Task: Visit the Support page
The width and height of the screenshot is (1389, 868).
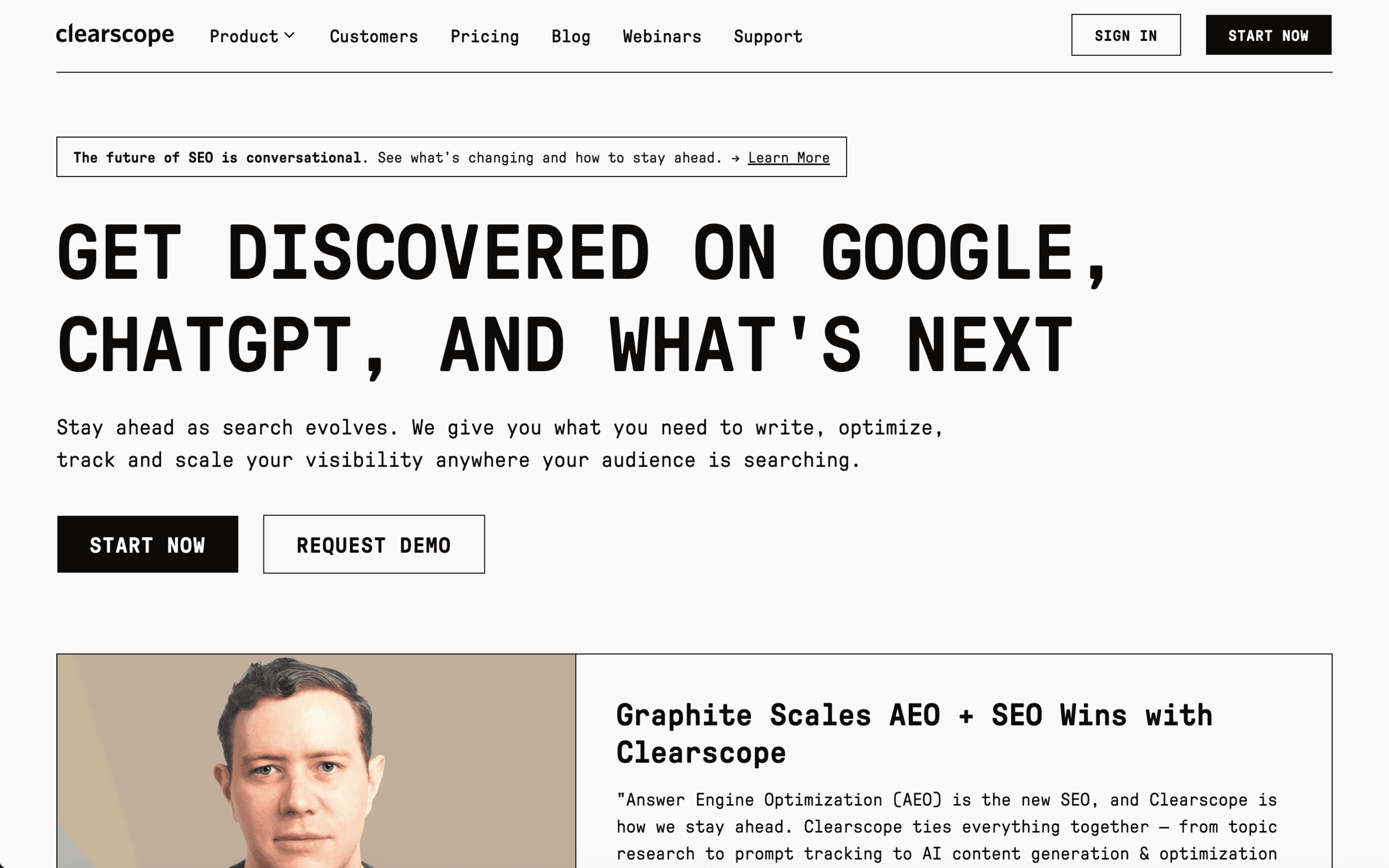Action: 768,36
